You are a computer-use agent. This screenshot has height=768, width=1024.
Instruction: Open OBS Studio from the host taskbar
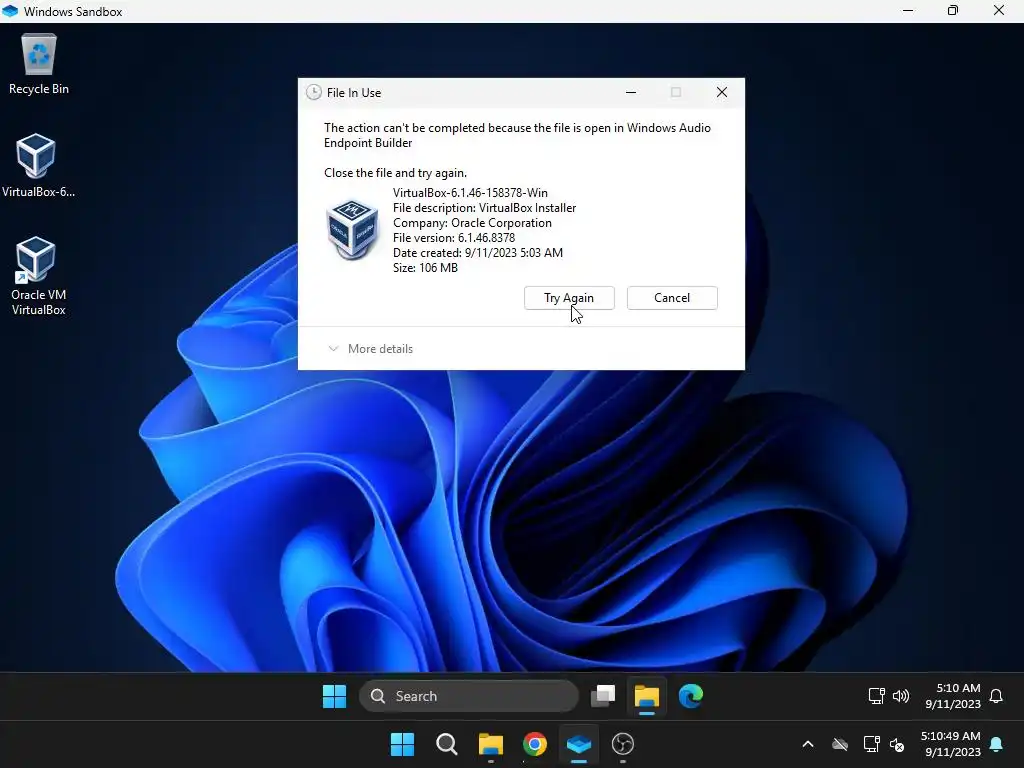[622, 744]
